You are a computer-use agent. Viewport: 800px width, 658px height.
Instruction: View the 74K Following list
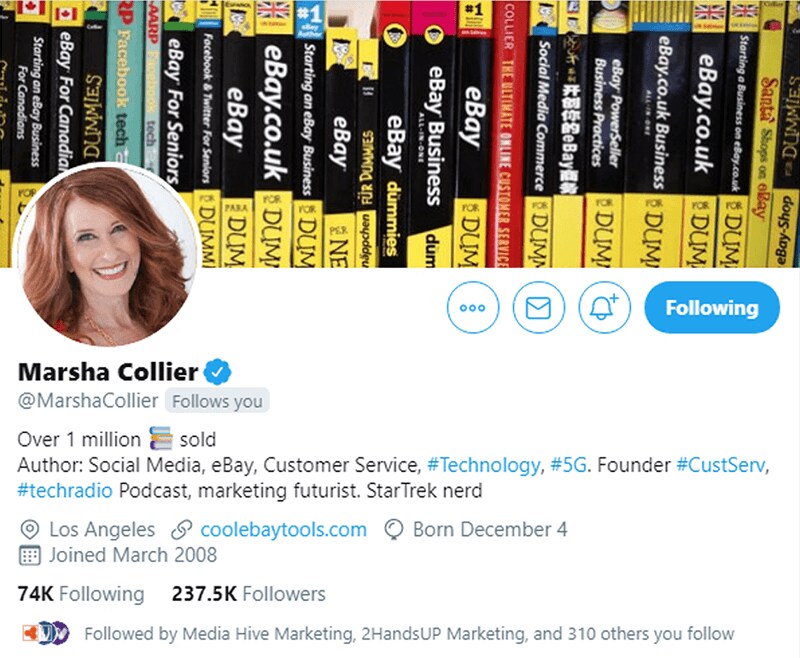click(x=81, y=594)
